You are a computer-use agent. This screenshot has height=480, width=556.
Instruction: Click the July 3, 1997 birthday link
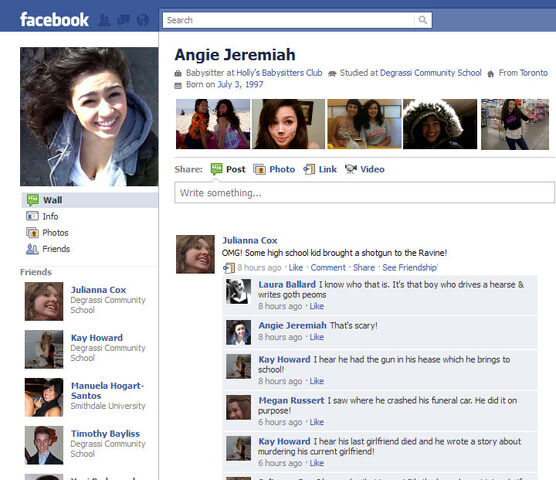[x=240, y=84]
